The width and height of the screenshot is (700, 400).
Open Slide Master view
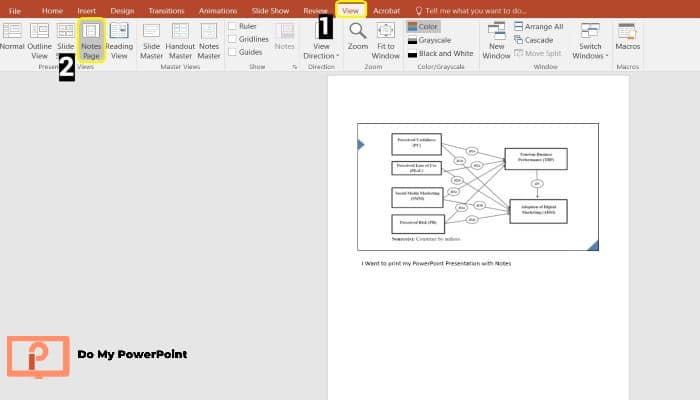pyautogui.click(x=151, y=38)
